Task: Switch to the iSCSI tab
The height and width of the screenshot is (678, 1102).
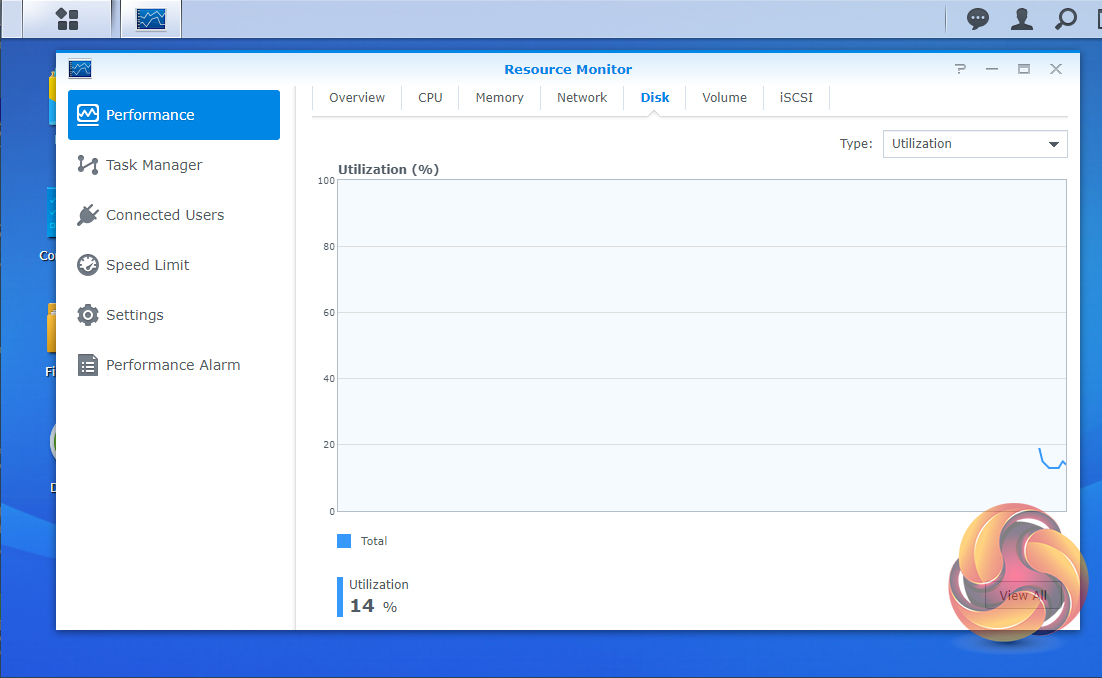Action: click(796, 98)
